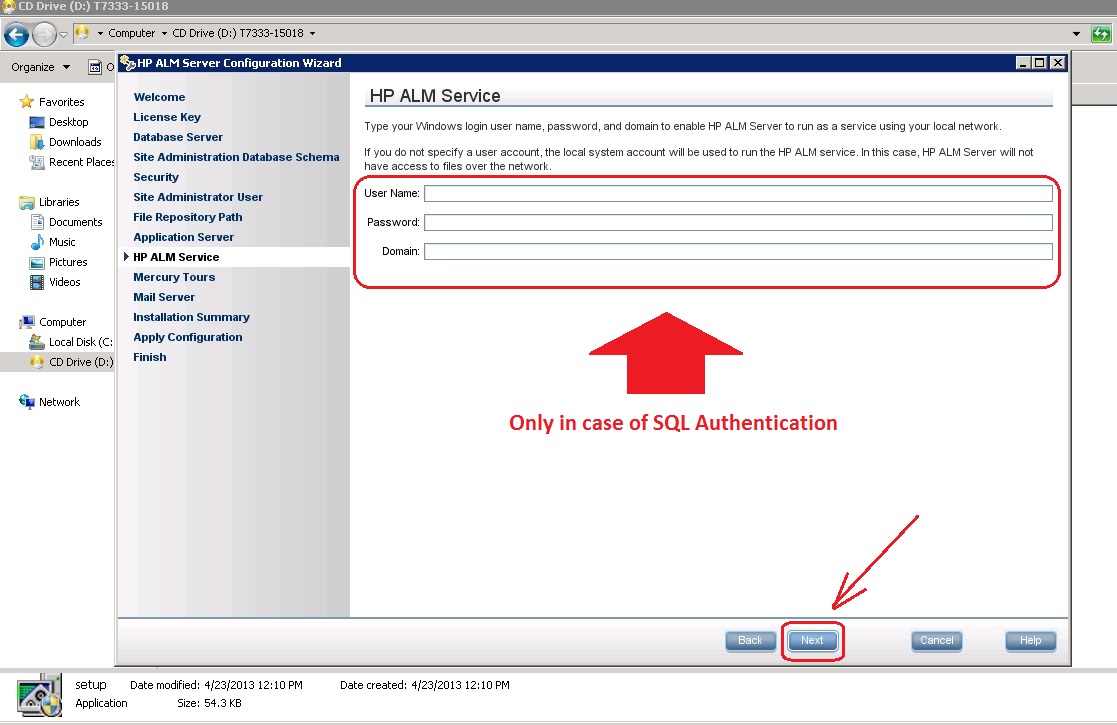
Task: Click the Password input field
Action: coord(738,222)
